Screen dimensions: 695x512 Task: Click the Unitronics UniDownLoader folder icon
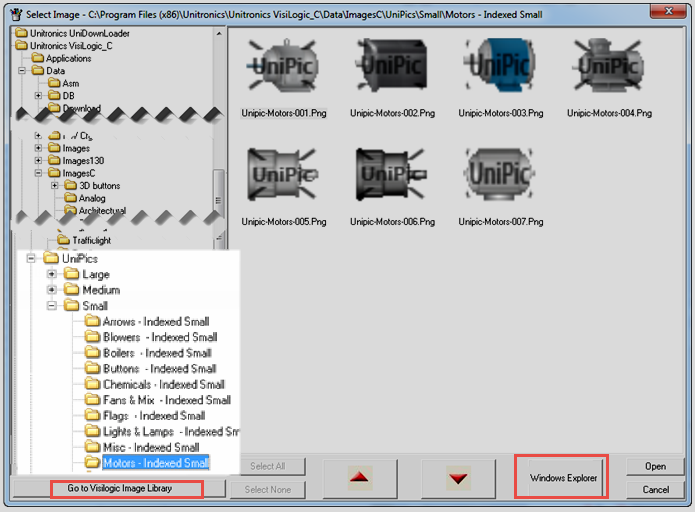(21, 33)
